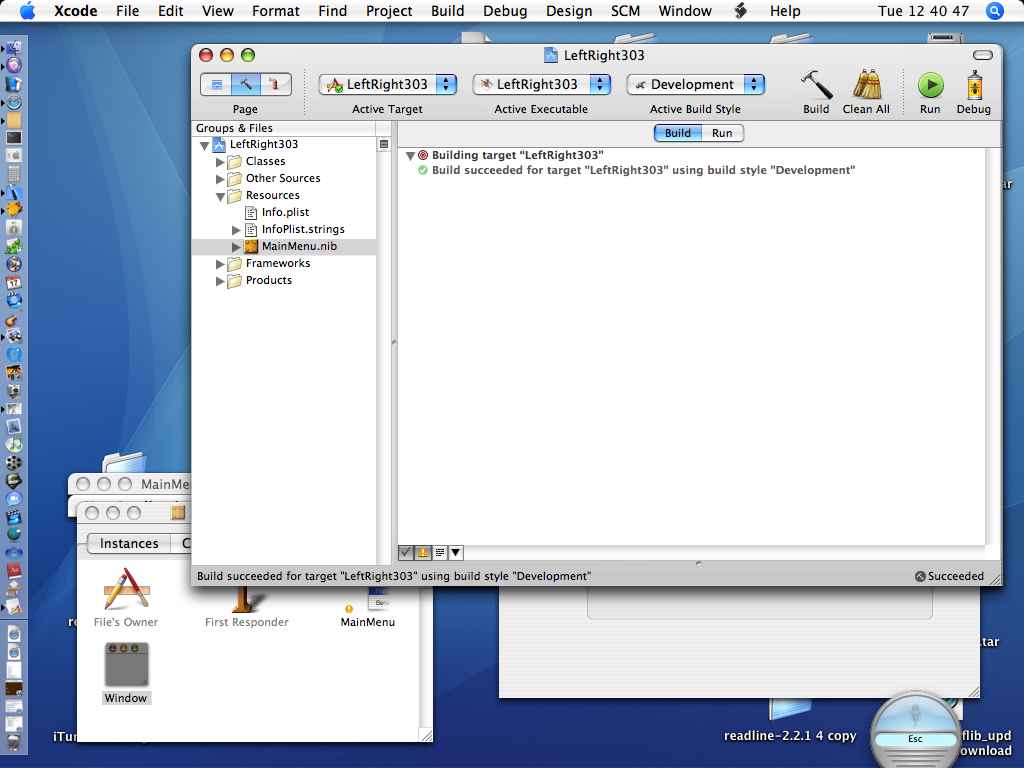1024x768 pixels.
Task: Collapse the LeftRight303 project tree root
Action: (204, 145)
